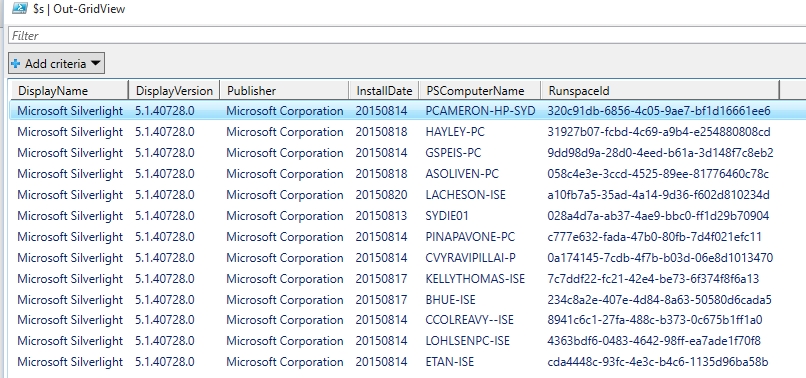The width and height of the screenshot is (806, 378).
Task: Select the PCAMERON-HP-SYD computer name cell
Action: [x=481, y=111]
